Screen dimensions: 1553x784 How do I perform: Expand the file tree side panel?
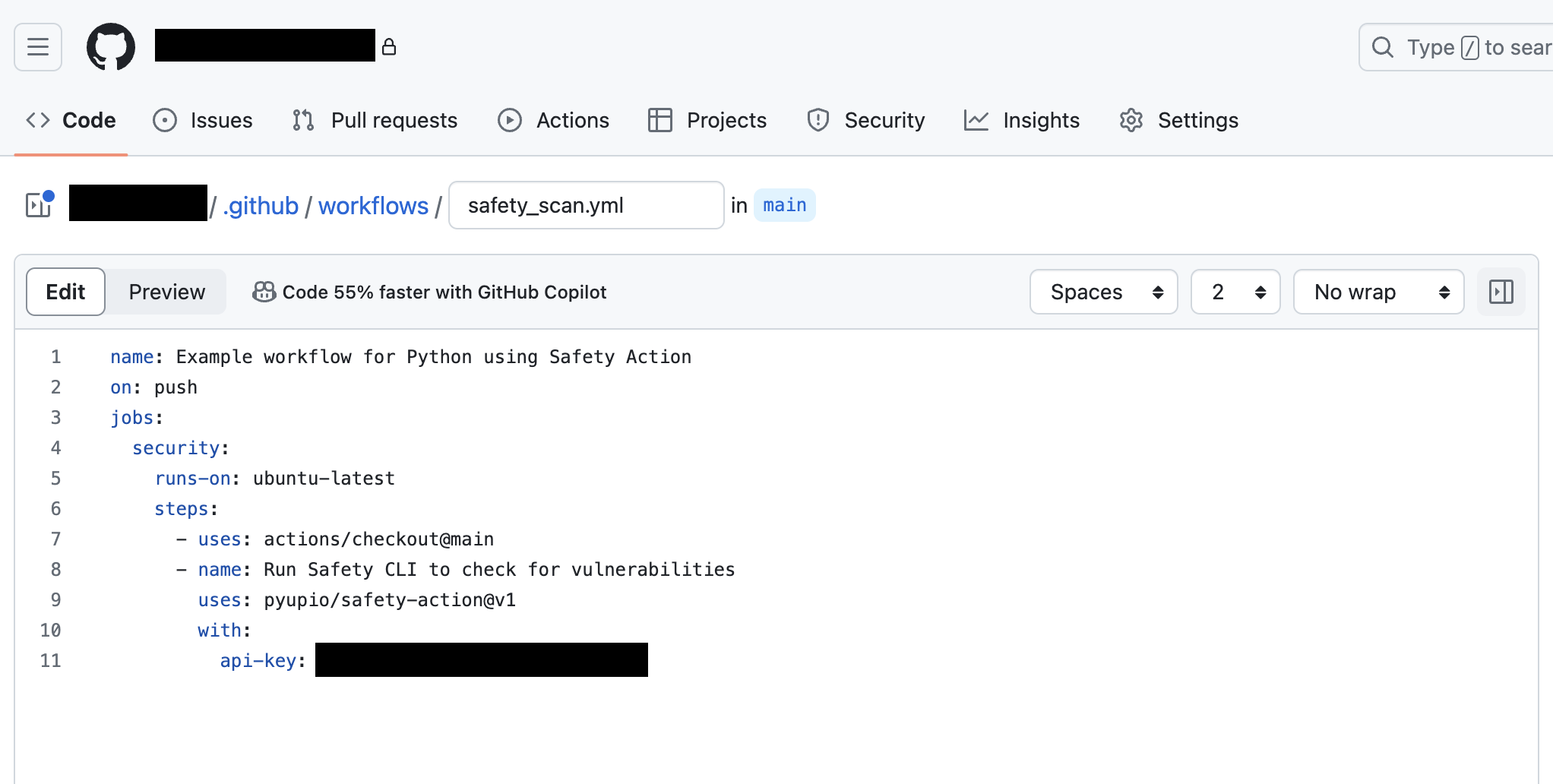coord(40,205)
